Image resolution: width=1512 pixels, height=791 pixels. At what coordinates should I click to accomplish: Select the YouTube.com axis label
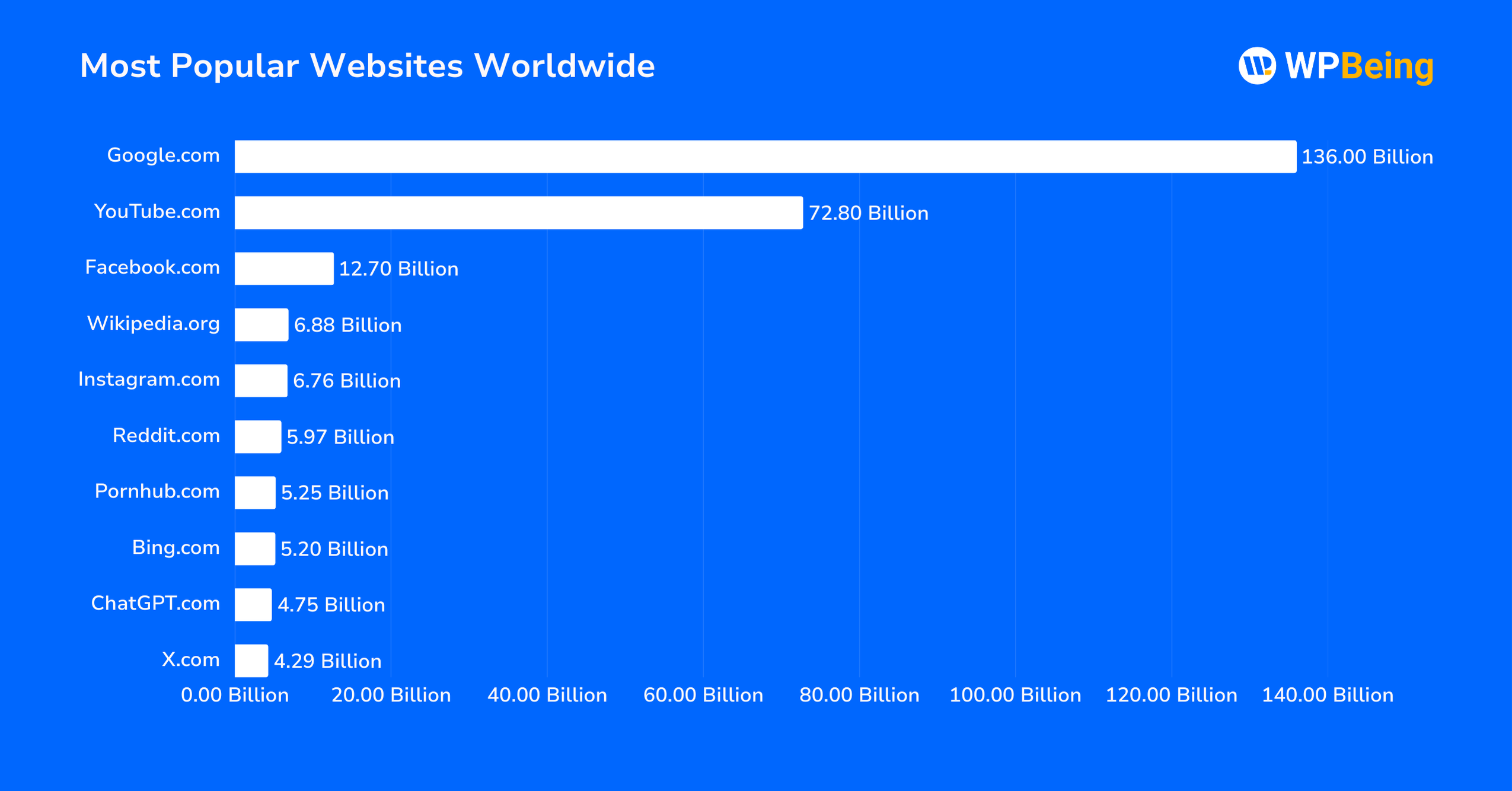pos(157,212)
